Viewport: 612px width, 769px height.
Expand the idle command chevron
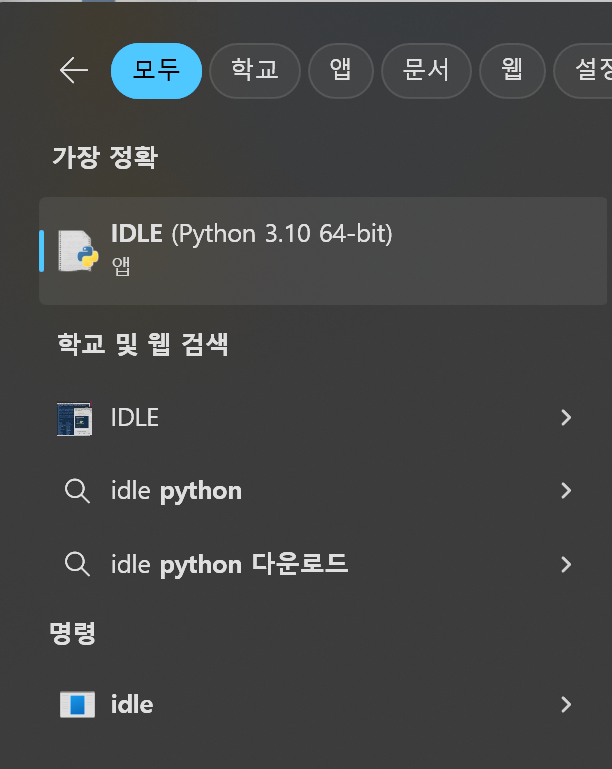pos(566,705)
